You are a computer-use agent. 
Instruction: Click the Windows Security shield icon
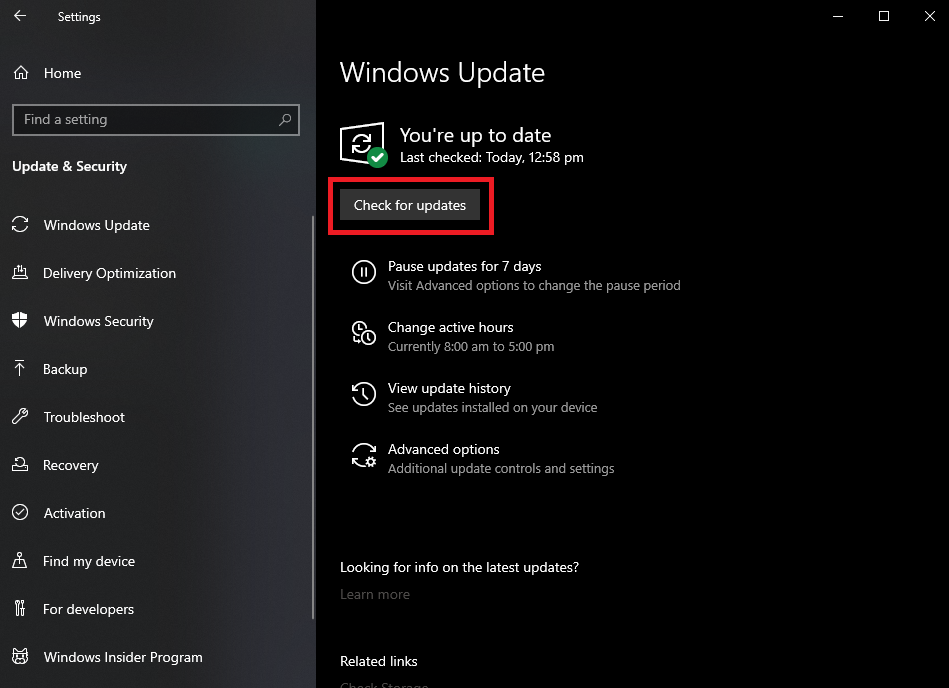pyautogui.click(x=20, y=320)
